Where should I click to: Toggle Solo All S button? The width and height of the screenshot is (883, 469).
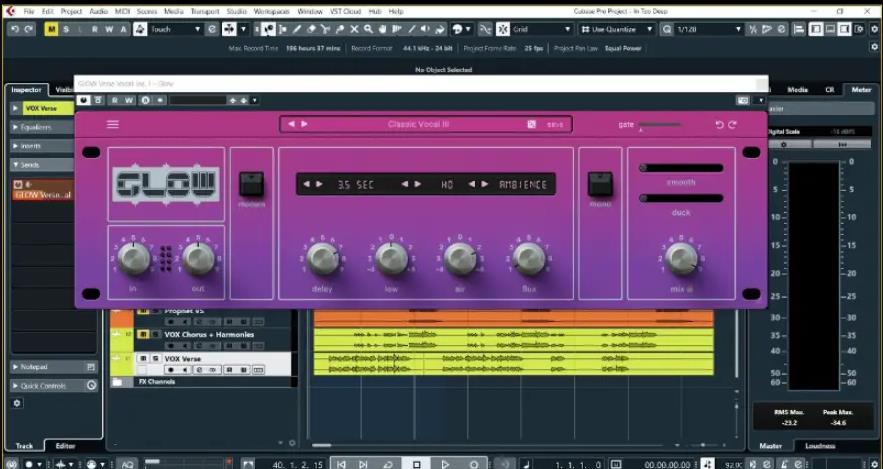[x=66, y=29]
